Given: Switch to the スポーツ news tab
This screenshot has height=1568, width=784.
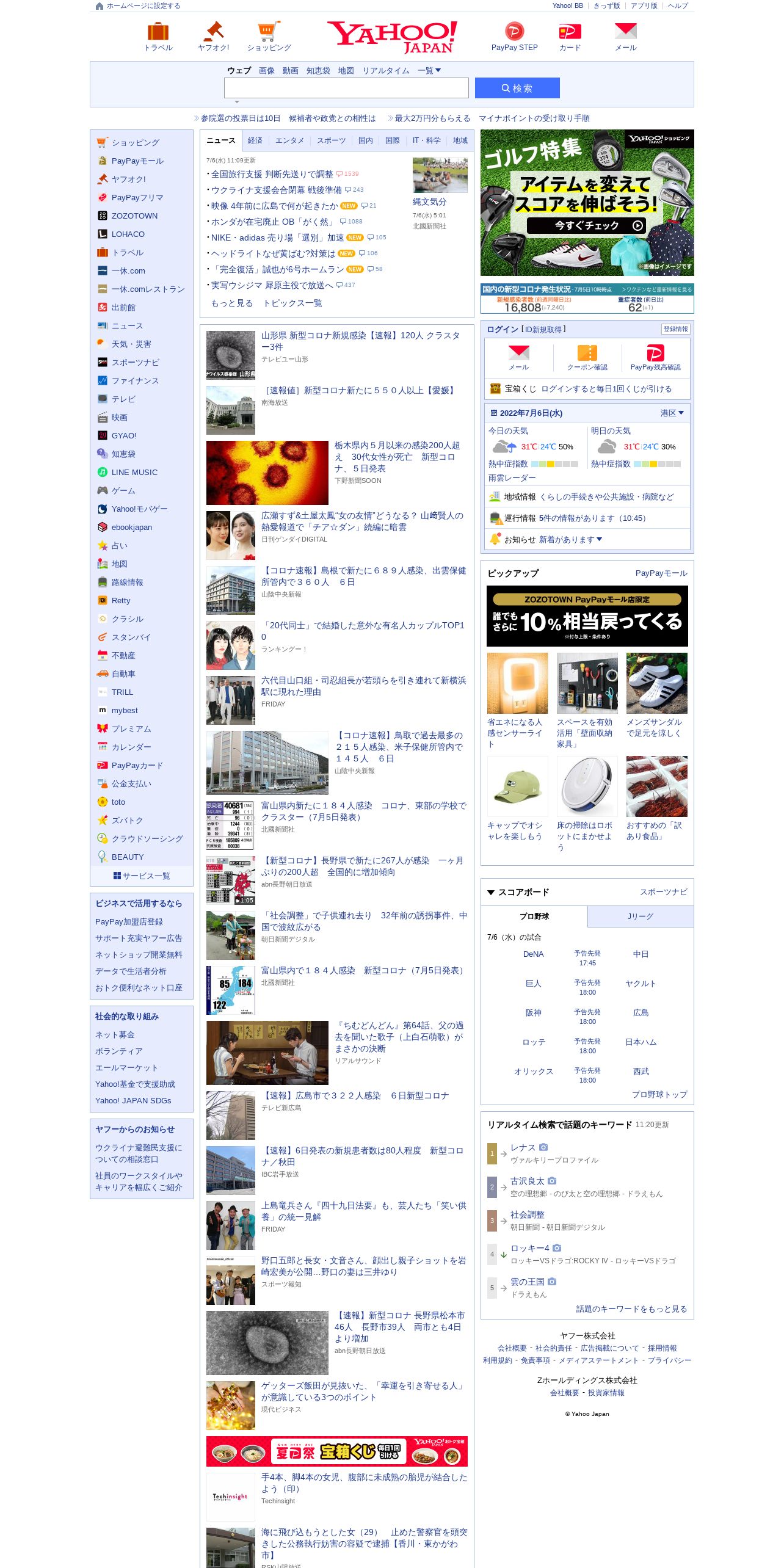Looking at the screenshot, I should point(331,140).
